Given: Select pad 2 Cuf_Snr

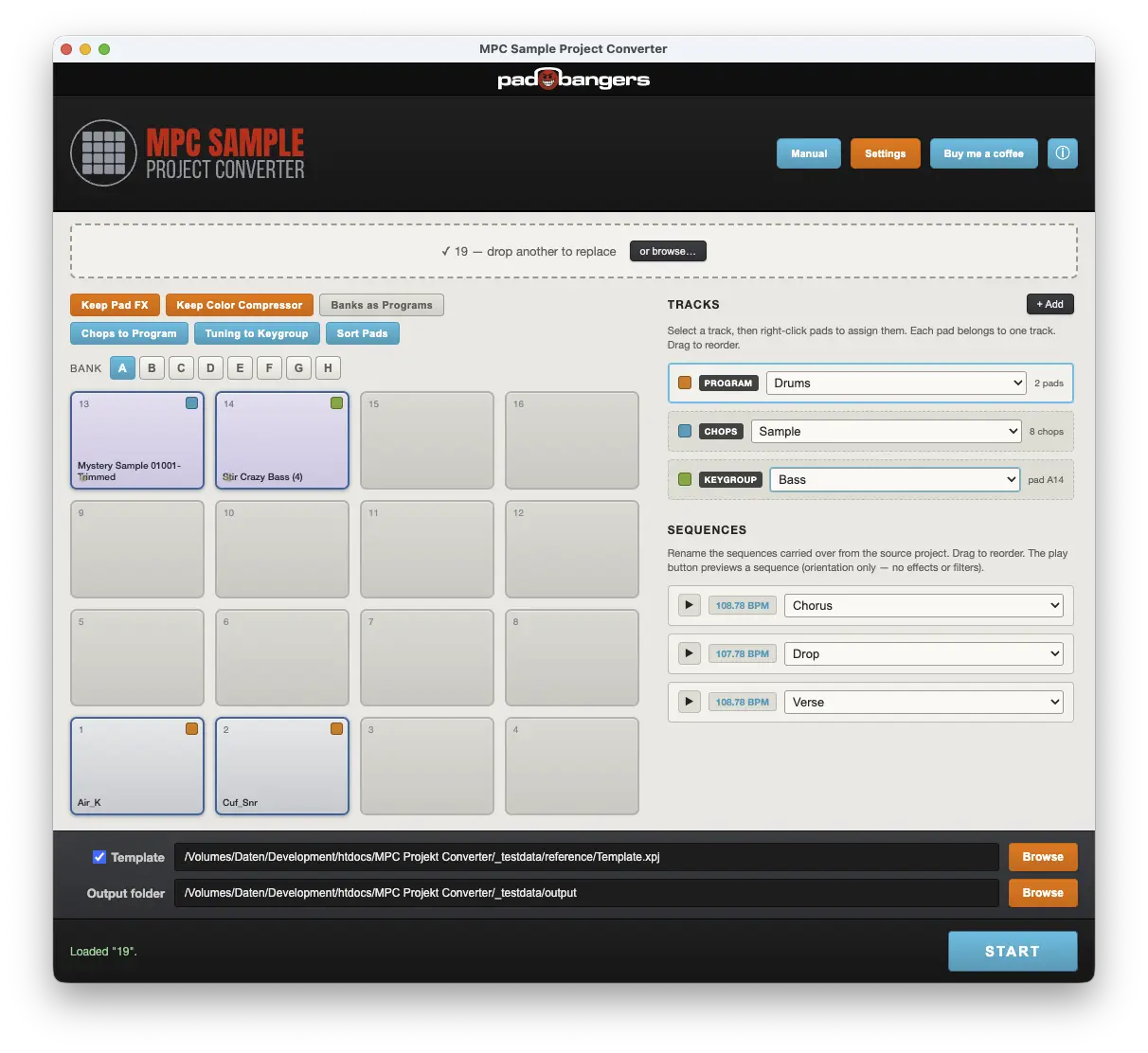Looking at the screenshot, I should (282, 766).
